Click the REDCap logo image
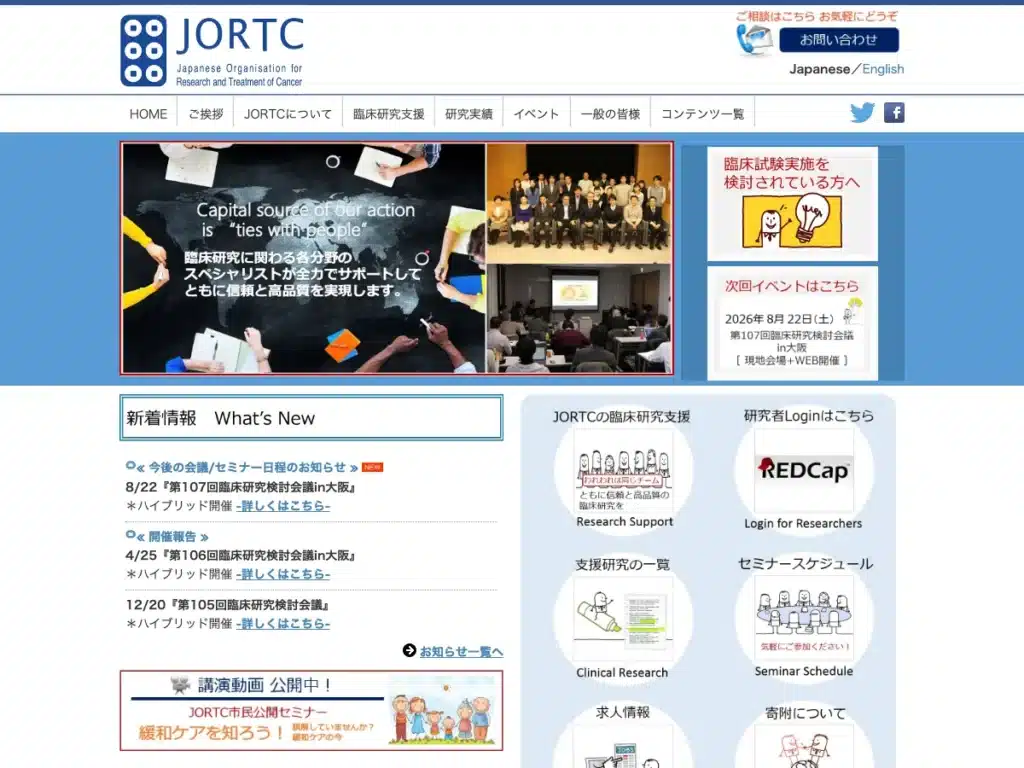This screenshot has height=768, width=1024. (x=804, y=470)
